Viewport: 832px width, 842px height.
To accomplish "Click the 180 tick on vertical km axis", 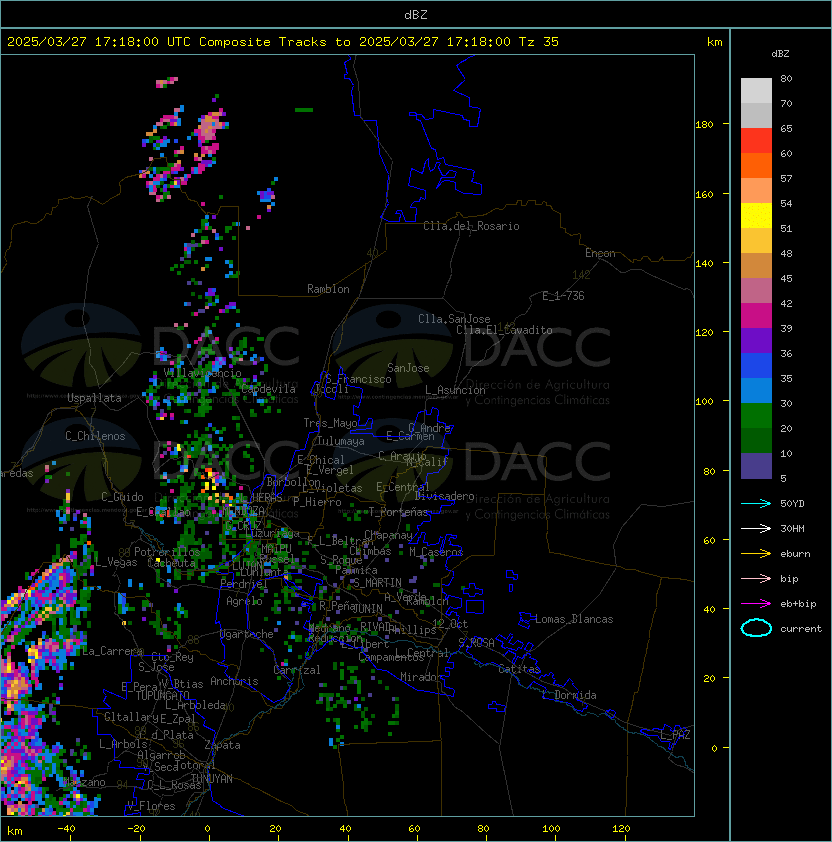I will [x=704, y=125].
